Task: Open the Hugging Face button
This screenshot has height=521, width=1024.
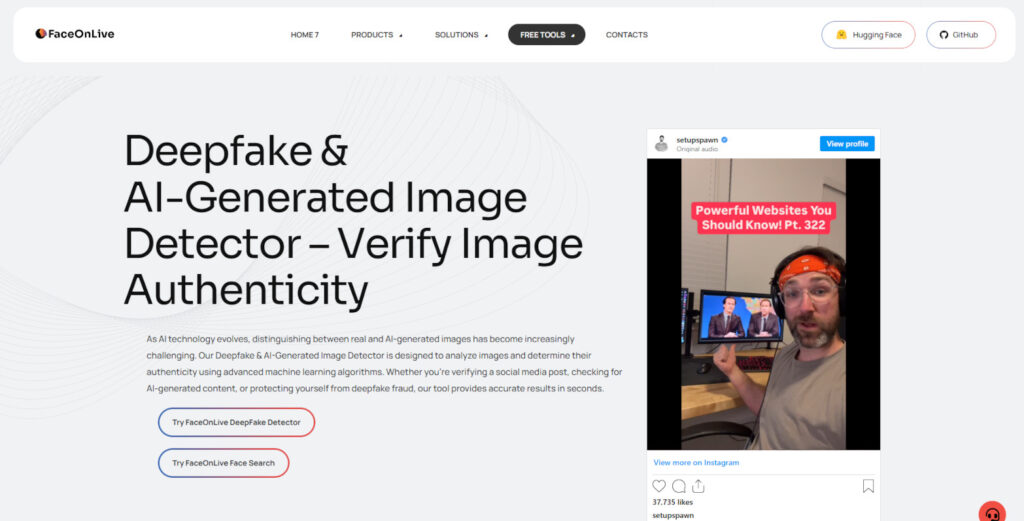Action: (869, 35)
